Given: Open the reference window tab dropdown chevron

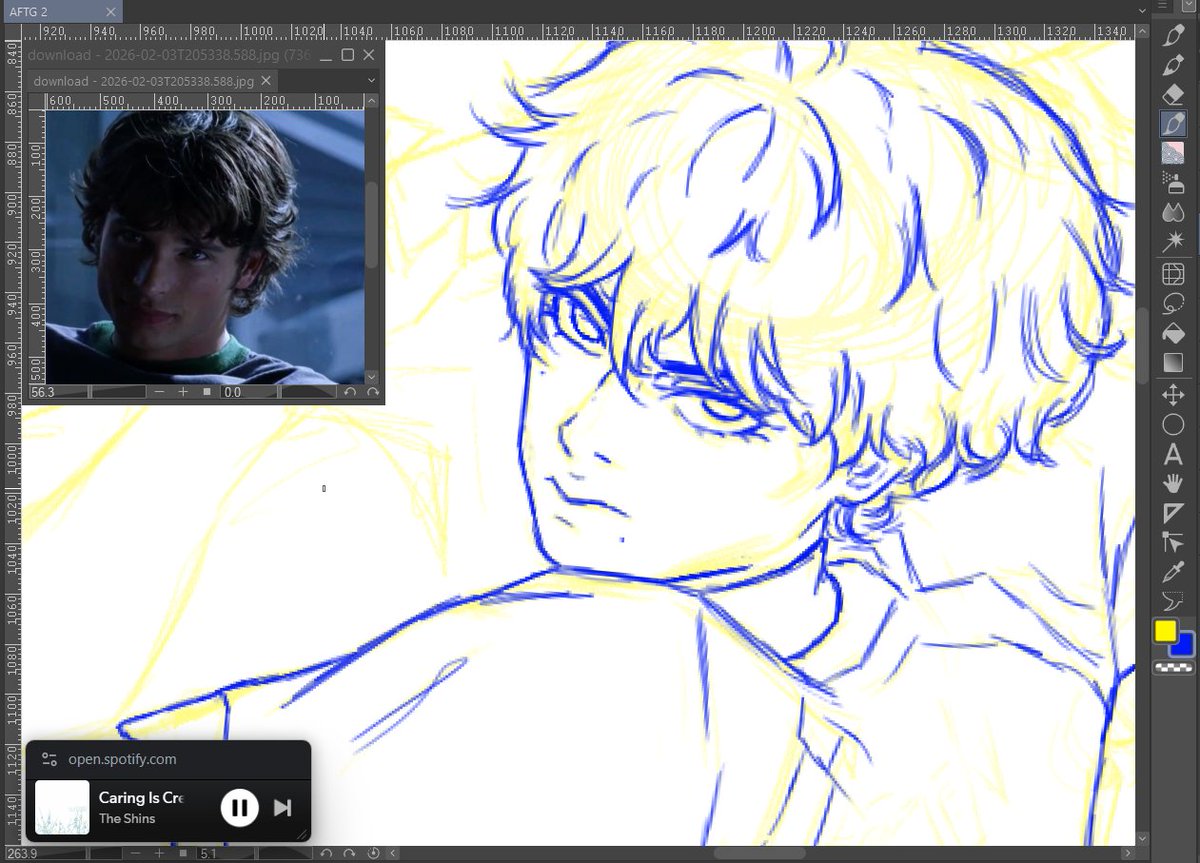Looking at the screenshot, I should tap(371, 80).
